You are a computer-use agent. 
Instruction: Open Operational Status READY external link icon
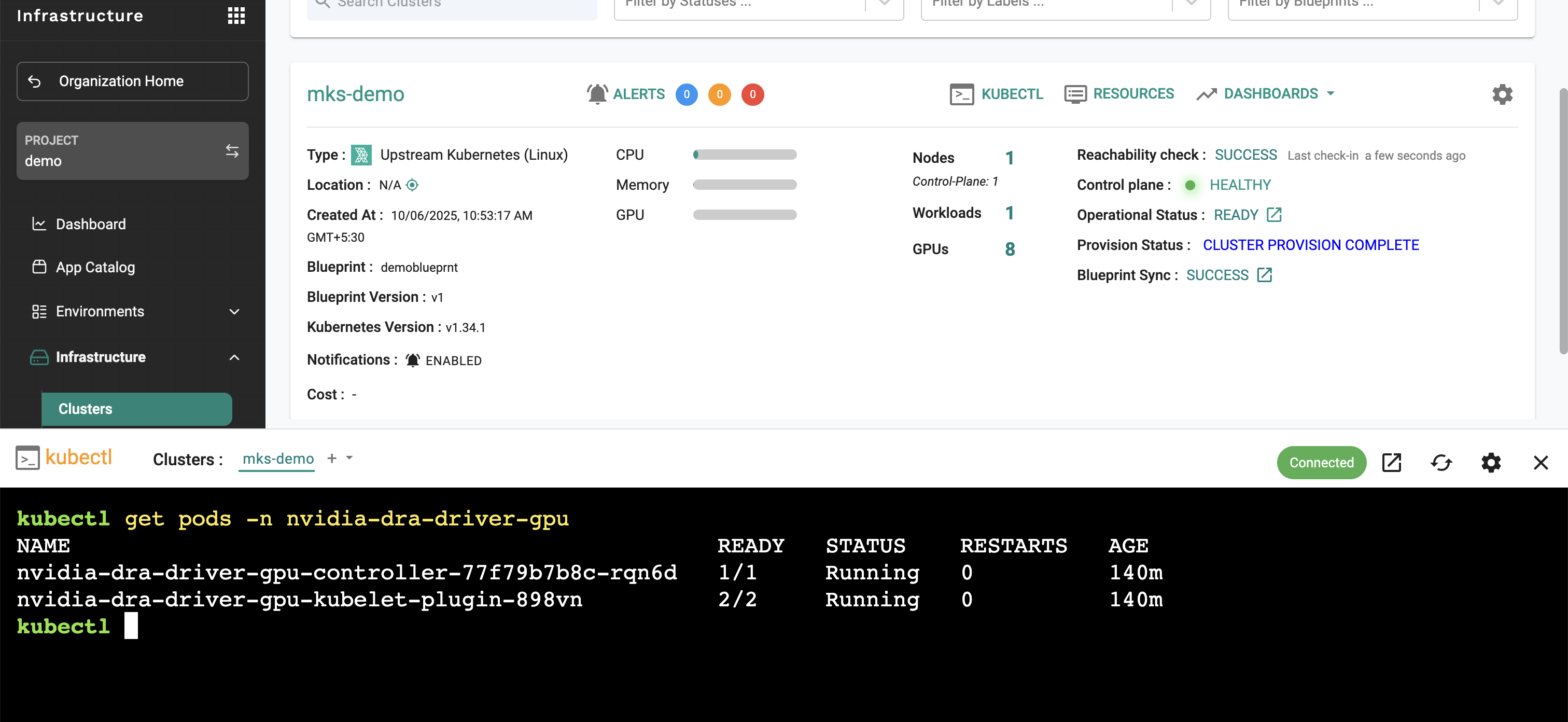pos(1274,215)
